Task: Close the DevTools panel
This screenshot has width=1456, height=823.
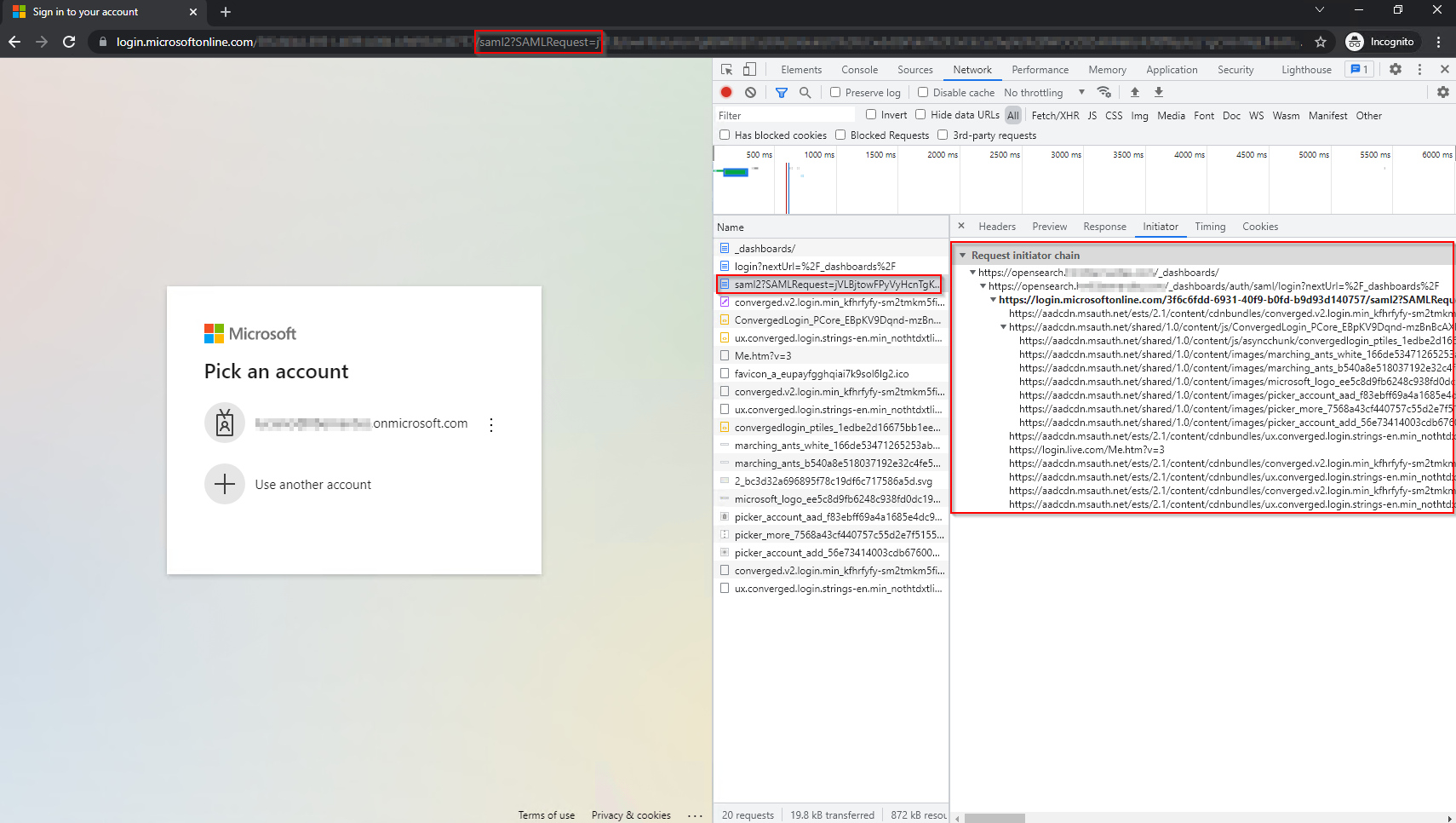Action: tap(1445, 70)
